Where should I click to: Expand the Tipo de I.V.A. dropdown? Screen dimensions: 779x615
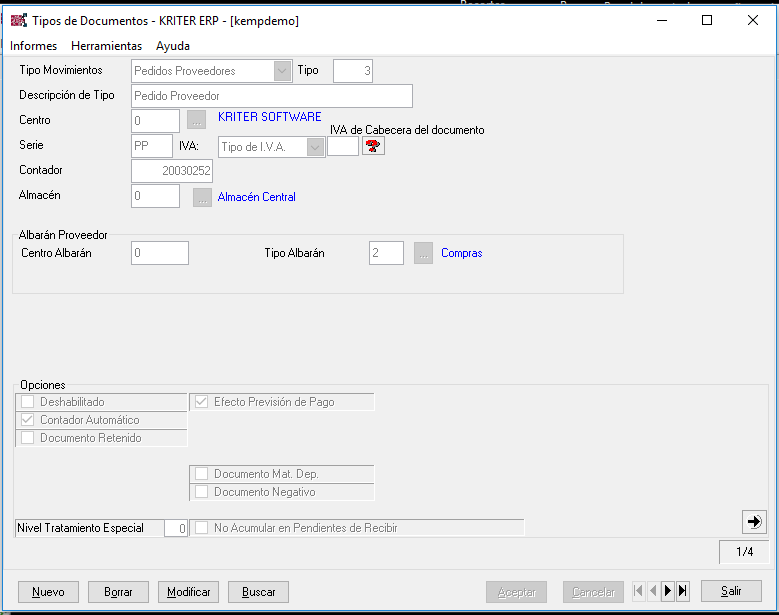pos(315,147)
